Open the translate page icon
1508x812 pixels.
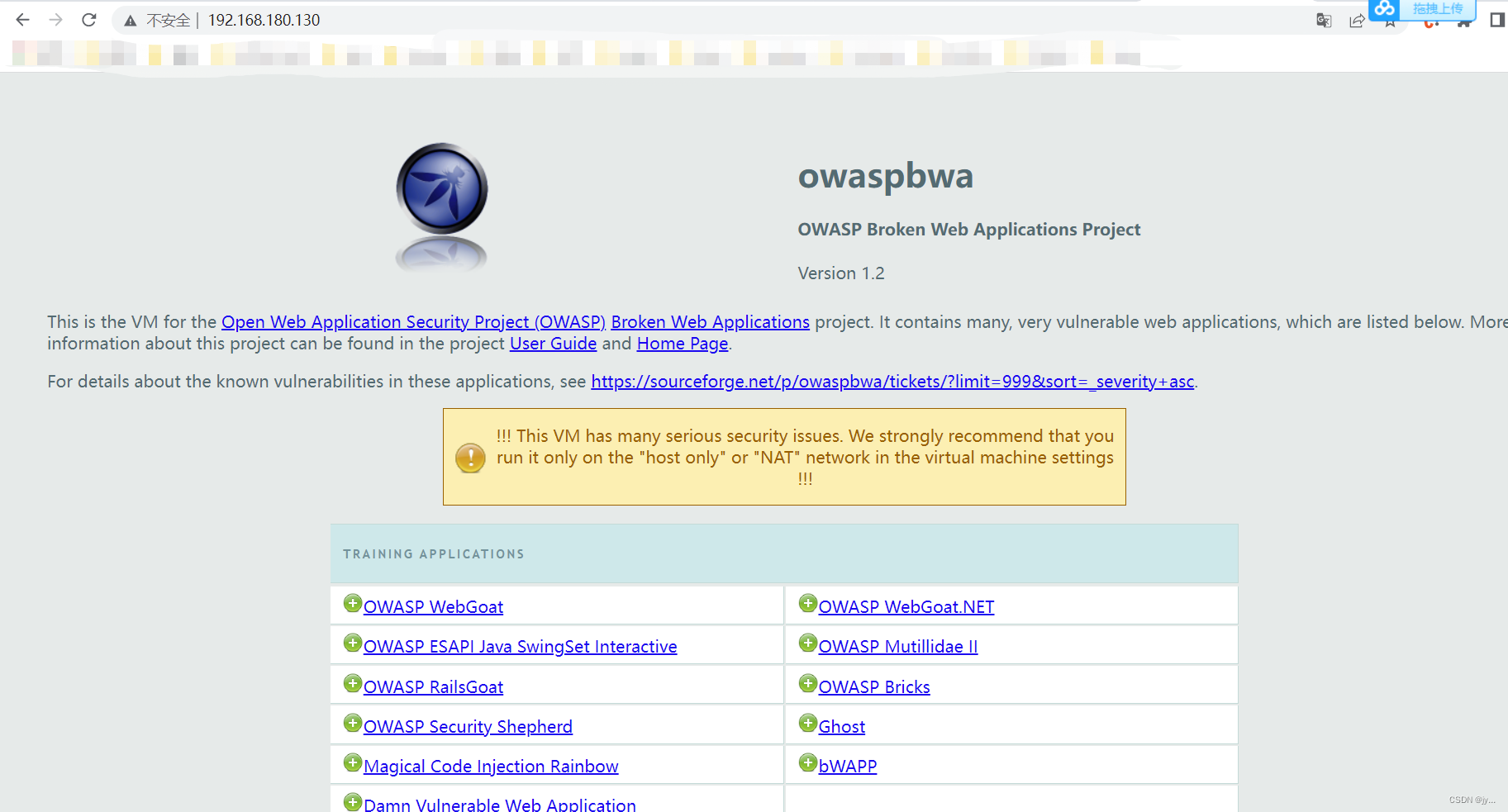[1324, 21]
